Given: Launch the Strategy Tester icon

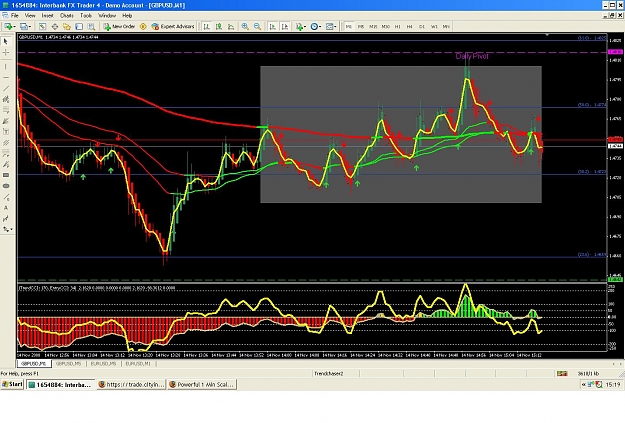Looking at the screenshot, I should click(91, 26).
